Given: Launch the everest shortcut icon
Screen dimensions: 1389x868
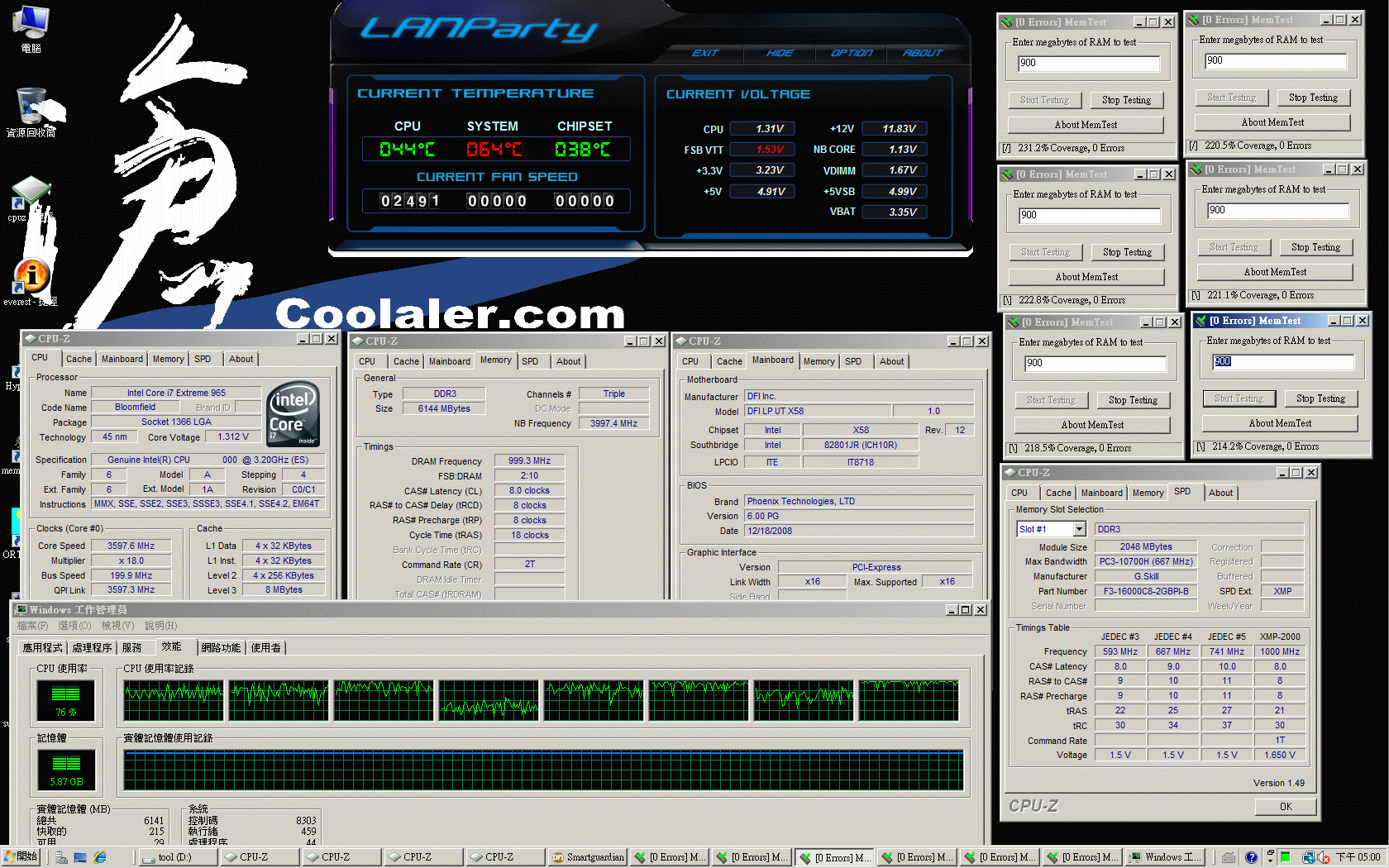Looking at the screenshot, I should pos(31,281).
